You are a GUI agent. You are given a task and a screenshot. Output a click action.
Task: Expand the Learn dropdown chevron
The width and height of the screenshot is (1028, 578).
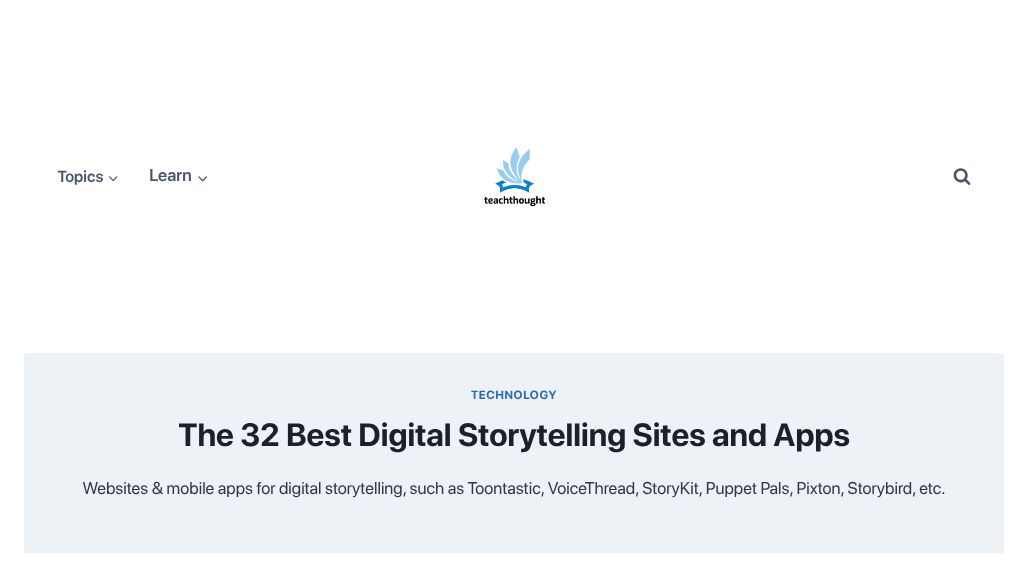point(203,178)
